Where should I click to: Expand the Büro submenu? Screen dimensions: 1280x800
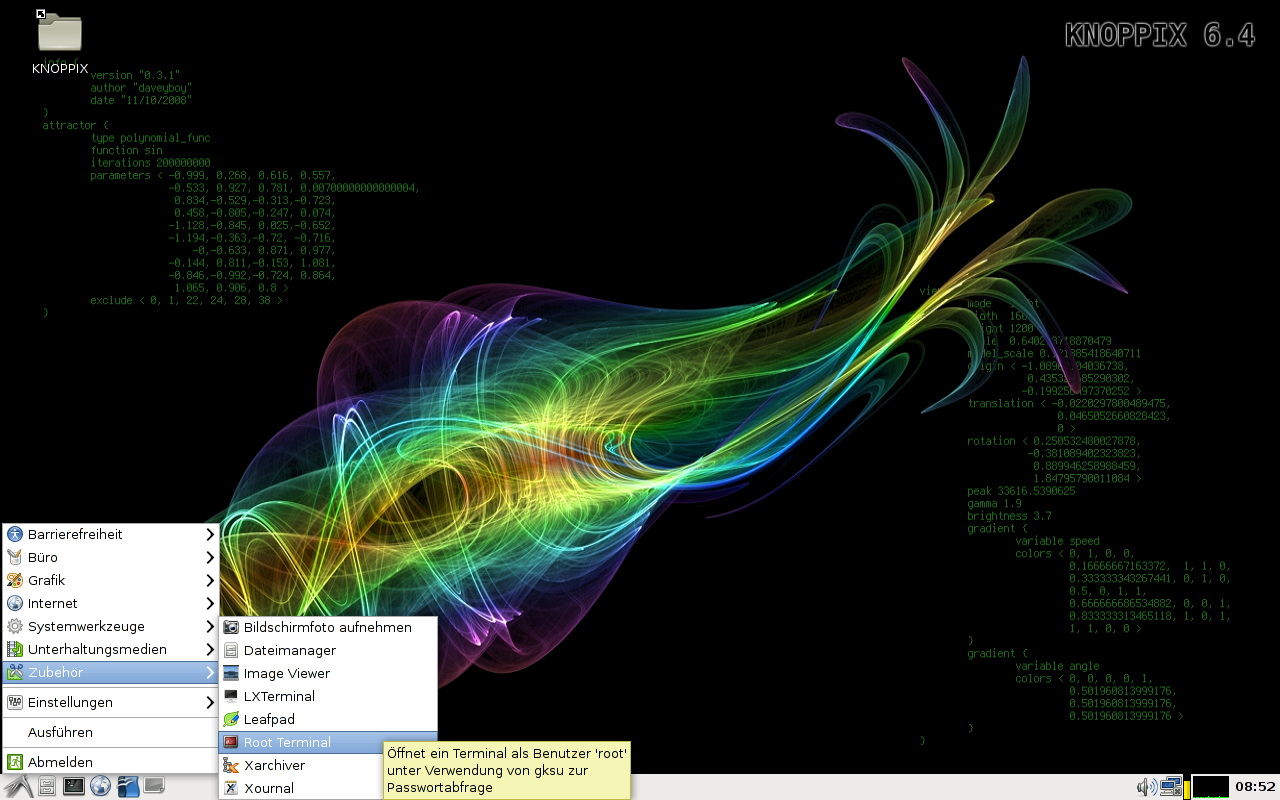110,557
